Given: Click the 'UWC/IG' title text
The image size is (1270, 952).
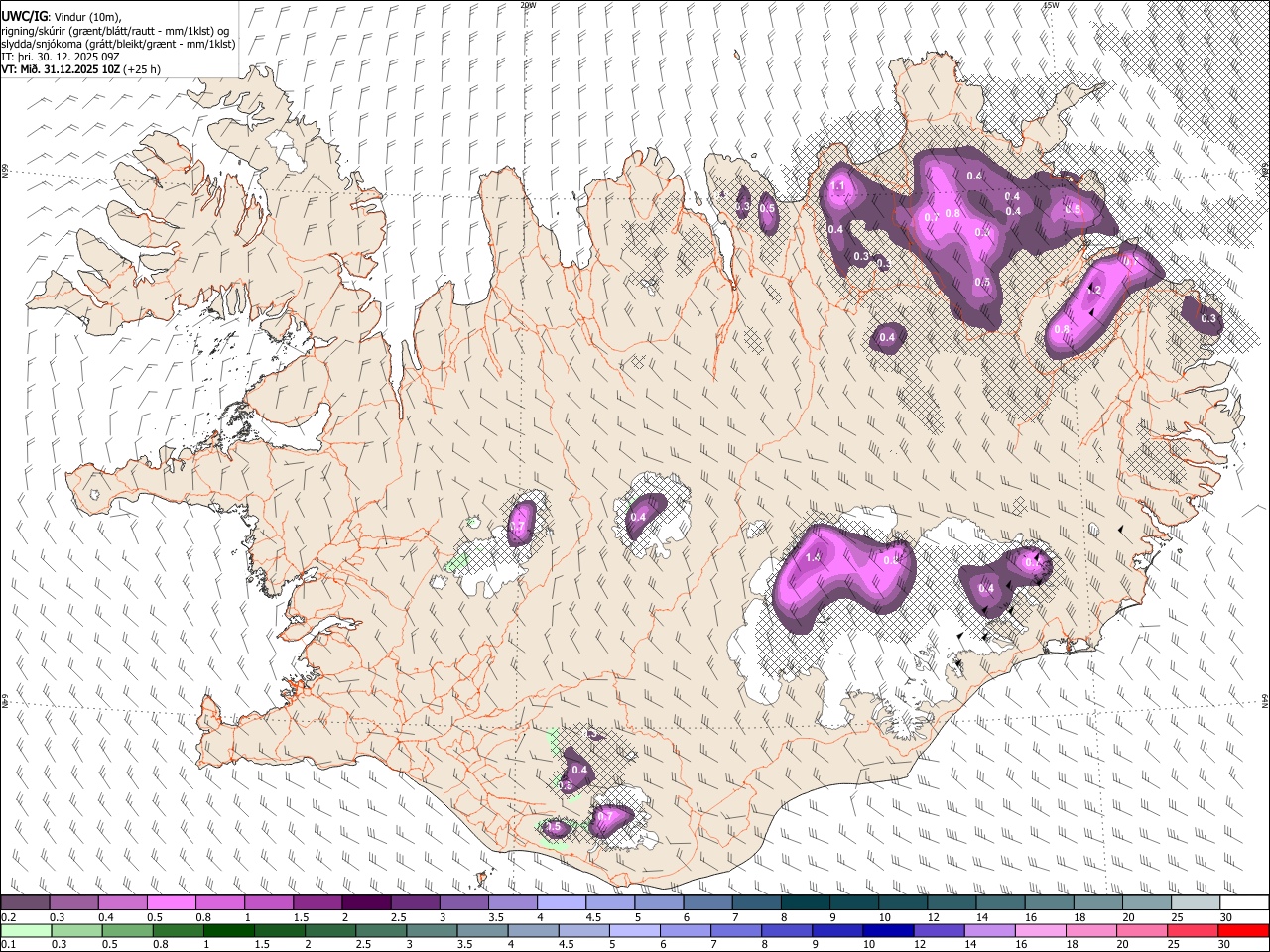Looking at the screenshot, I should (x=24, y=16).
